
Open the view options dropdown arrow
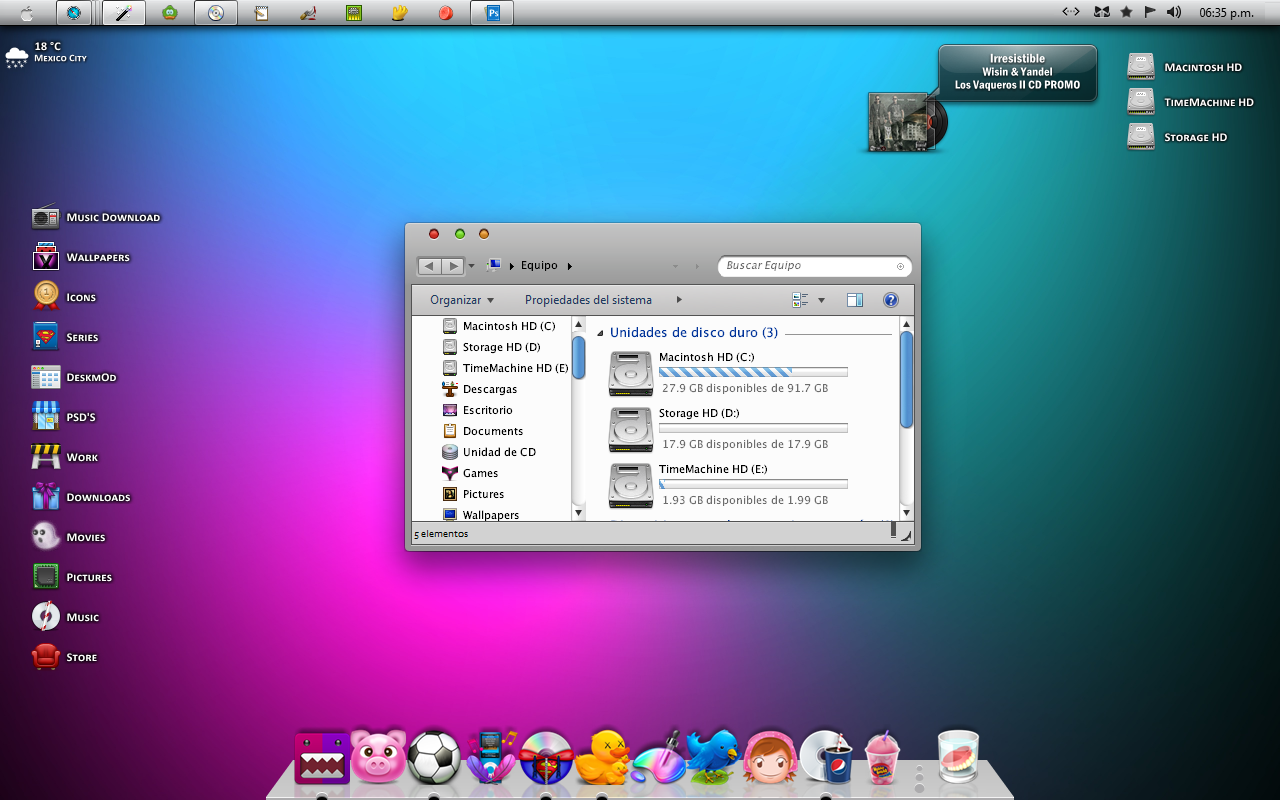coord(822,300)
